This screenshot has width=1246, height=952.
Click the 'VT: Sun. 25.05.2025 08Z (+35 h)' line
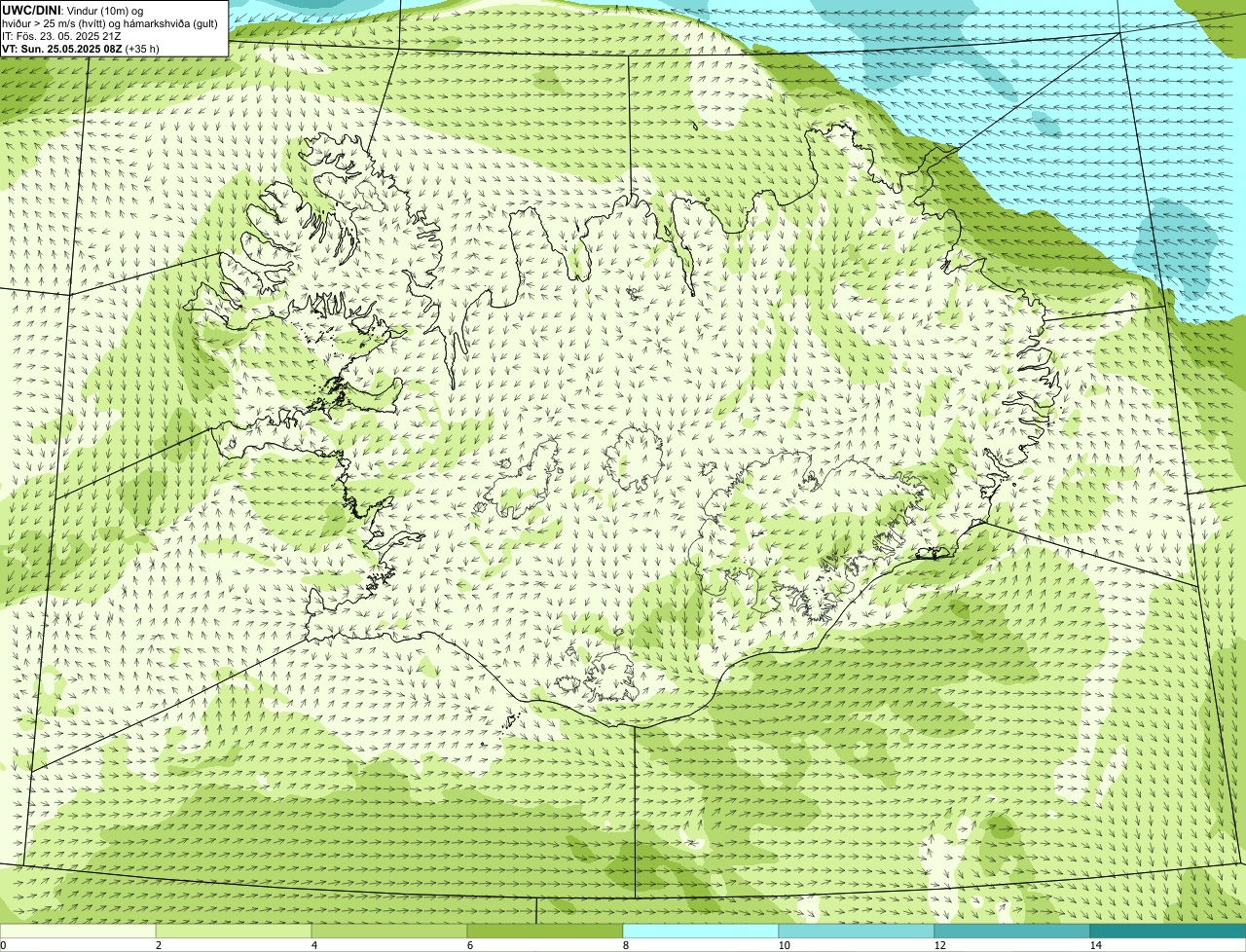(x=81, y=49)
